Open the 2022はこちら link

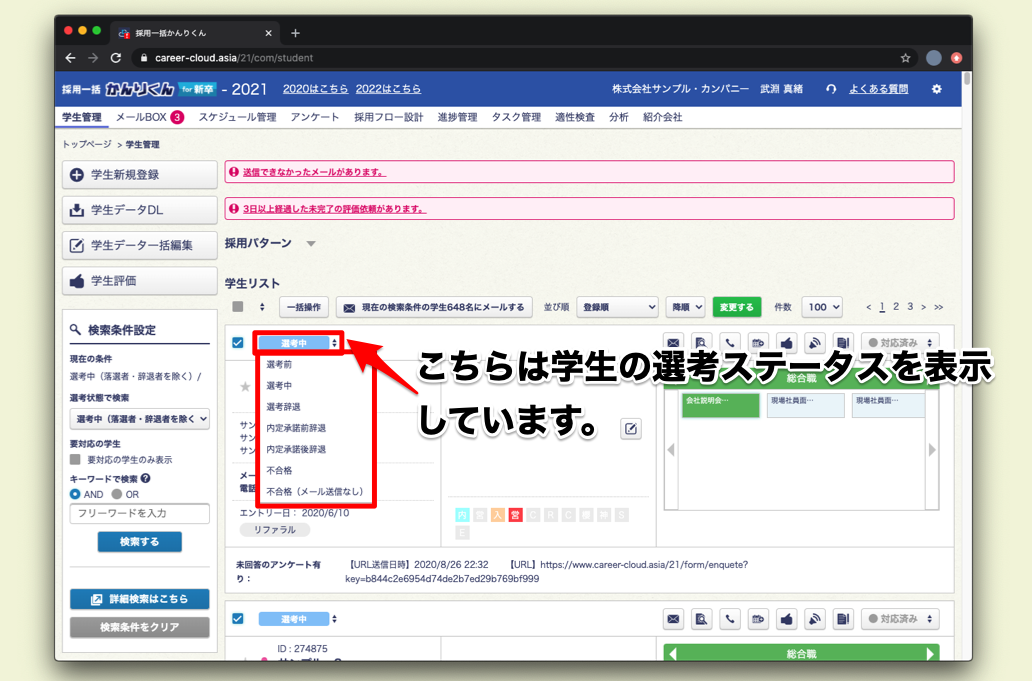388,87
